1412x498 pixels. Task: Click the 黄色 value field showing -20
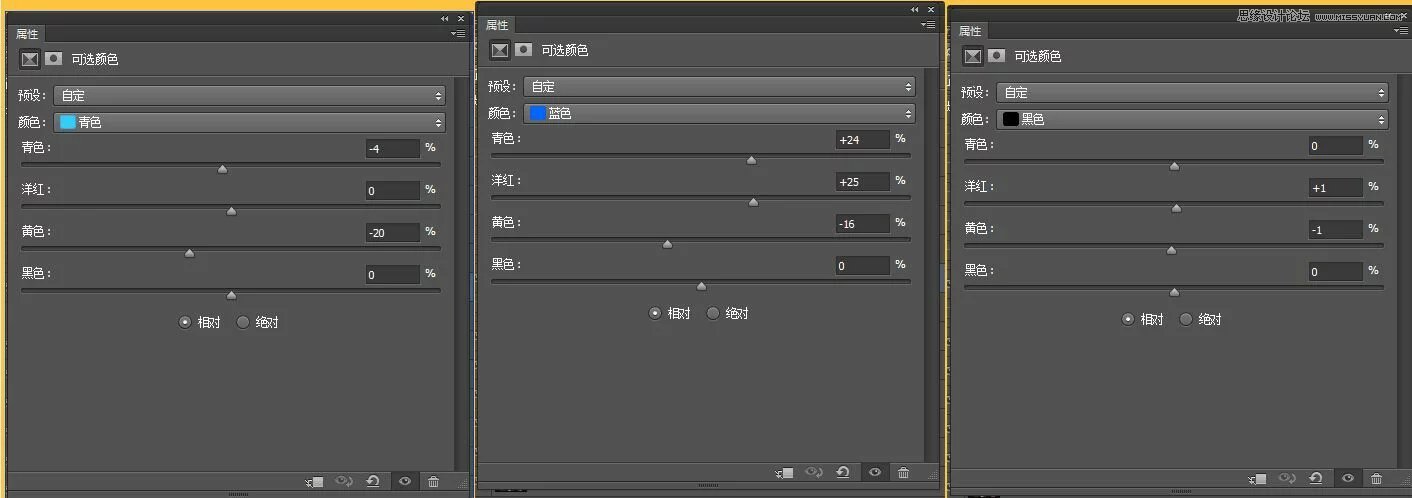click(x=392, y=233)
